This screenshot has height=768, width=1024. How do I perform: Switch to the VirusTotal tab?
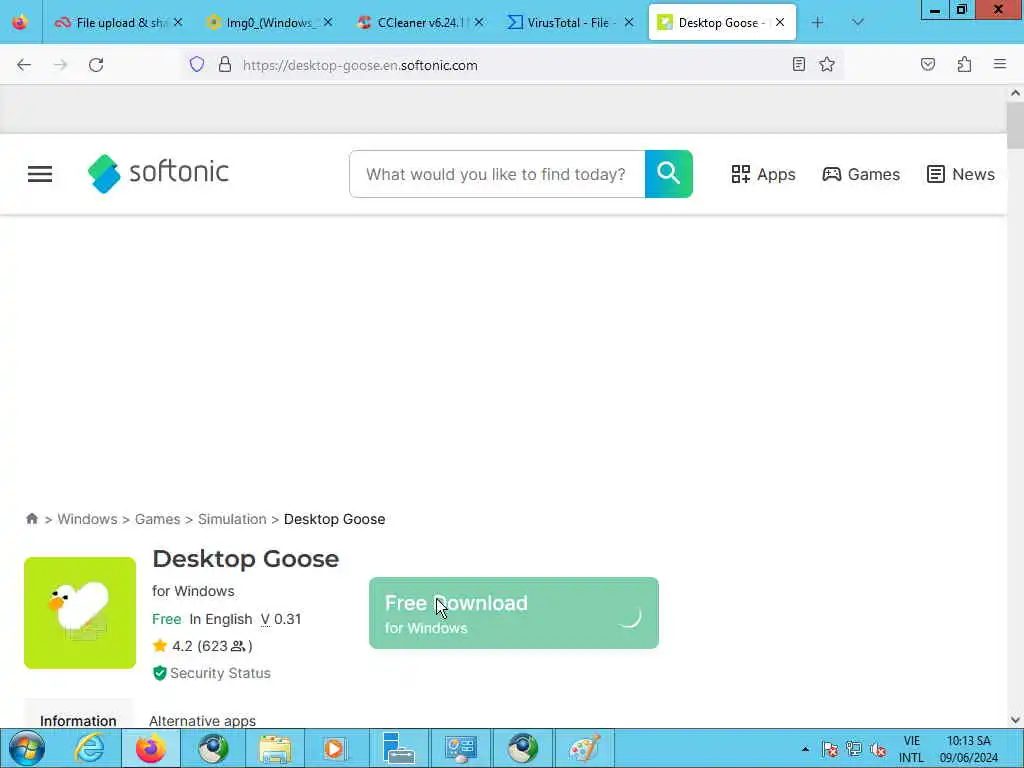click(570, 23)
